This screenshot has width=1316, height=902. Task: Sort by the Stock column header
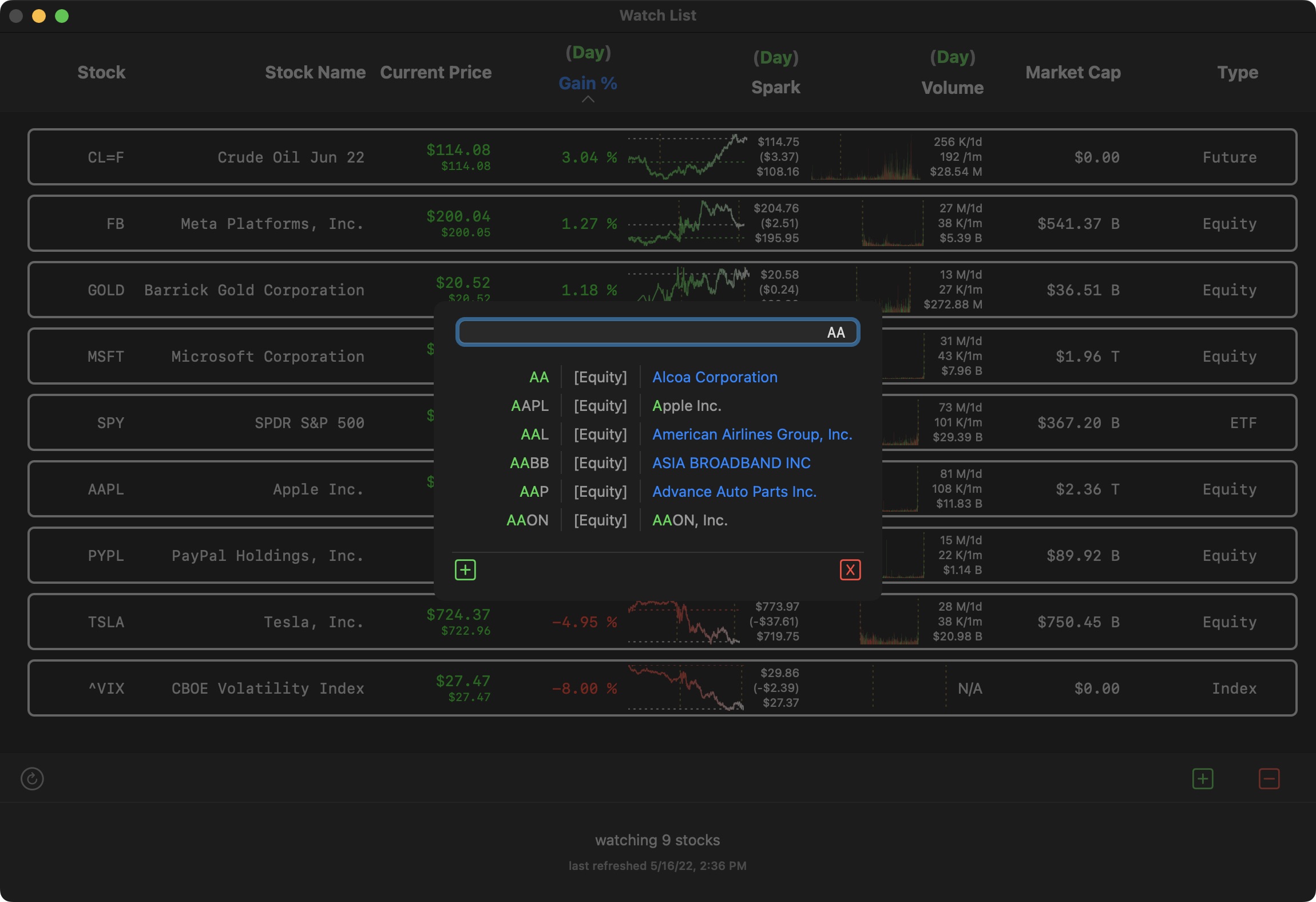point(101,72)
